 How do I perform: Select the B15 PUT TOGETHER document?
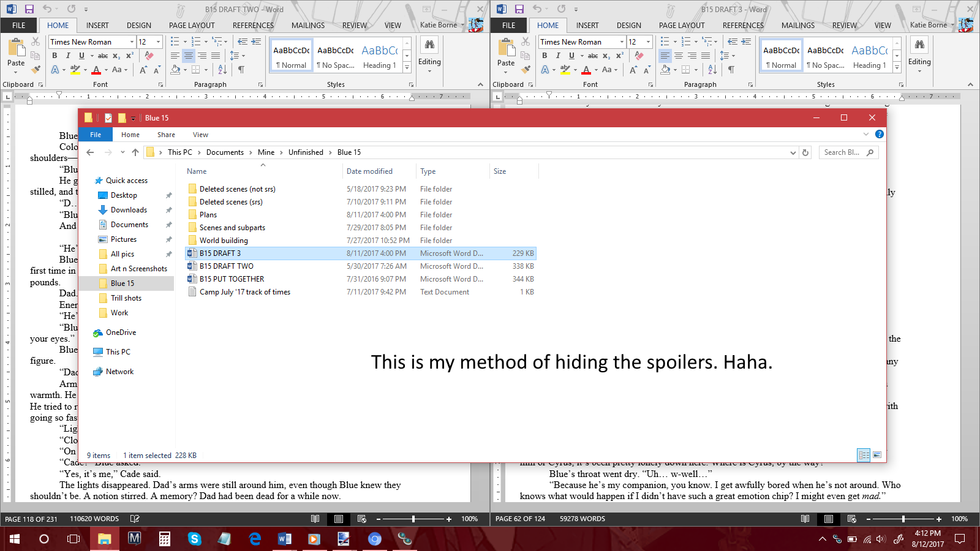tap(232, 279)
